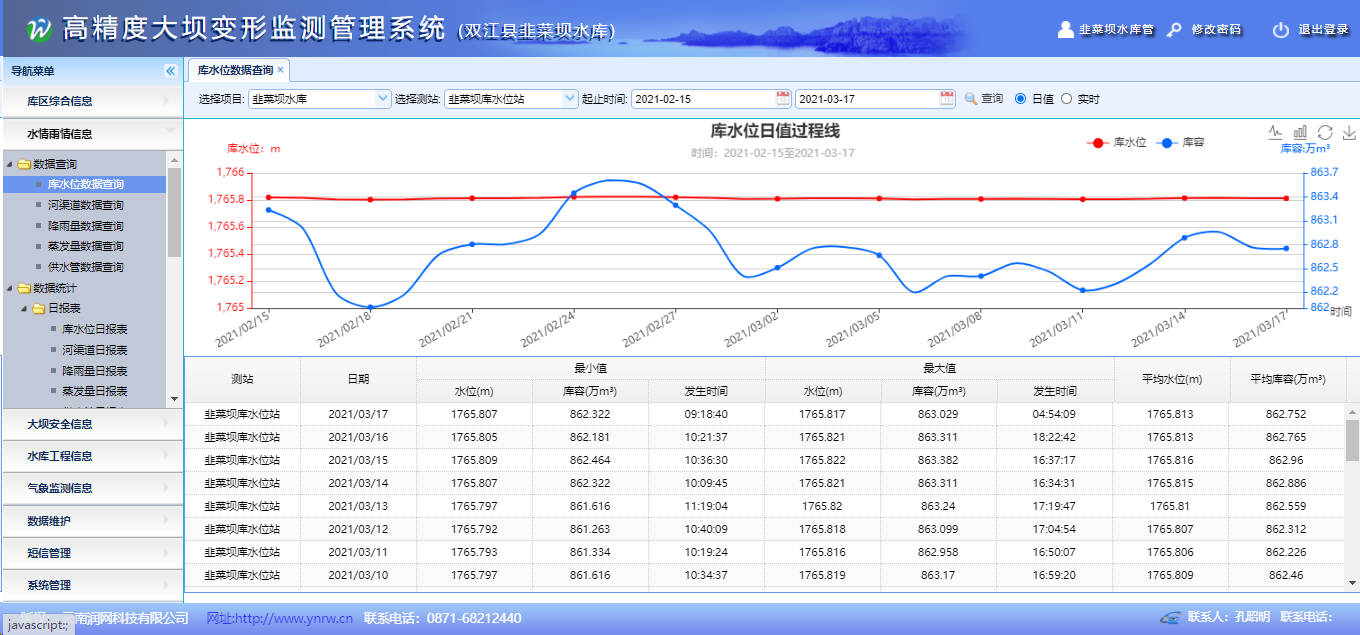Collapse the 导航菜单 navigation panel

click(170, 71)
